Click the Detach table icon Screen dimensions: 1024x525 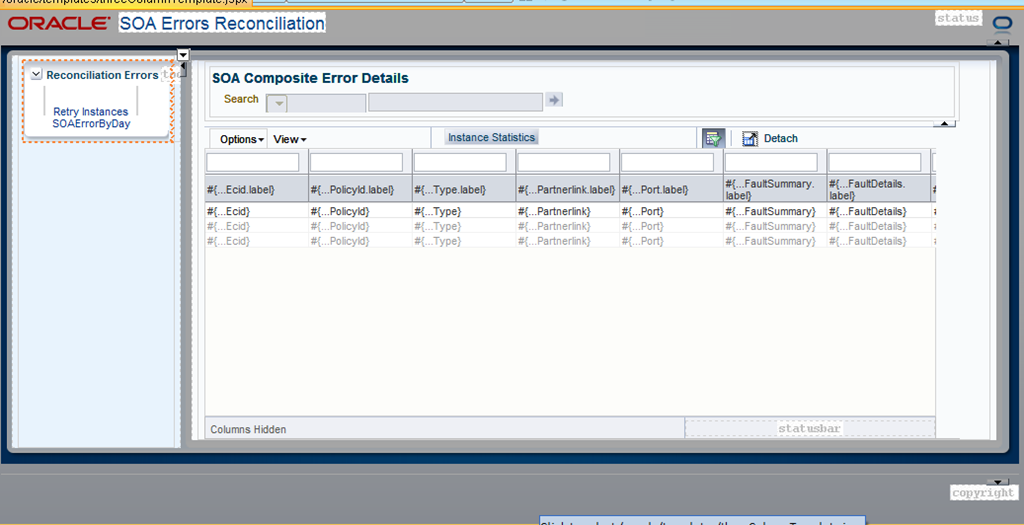[x=750, y=138]
